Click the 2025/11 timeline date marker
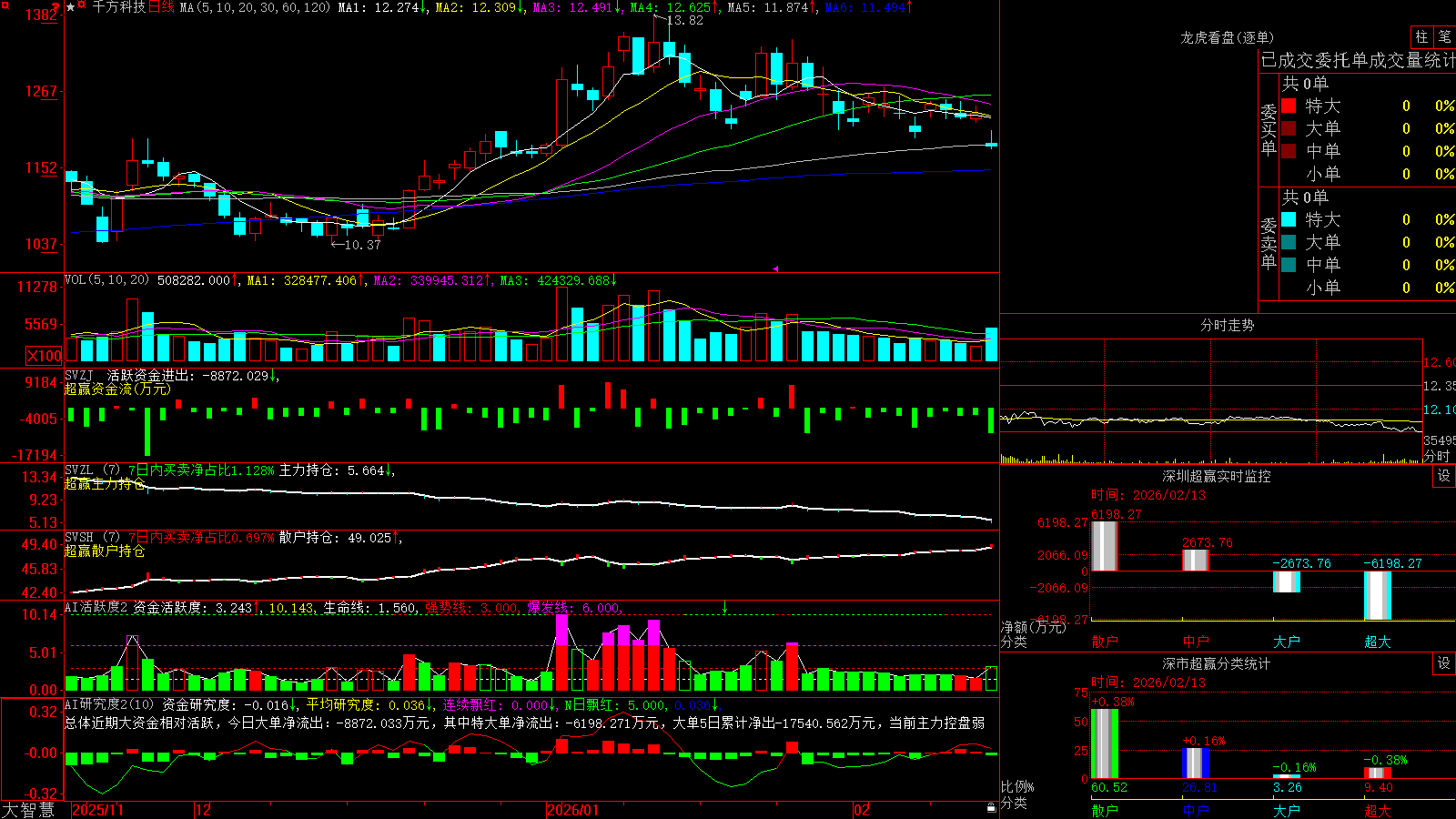Viewport: 1456px width, 819px height. (97, 810)
